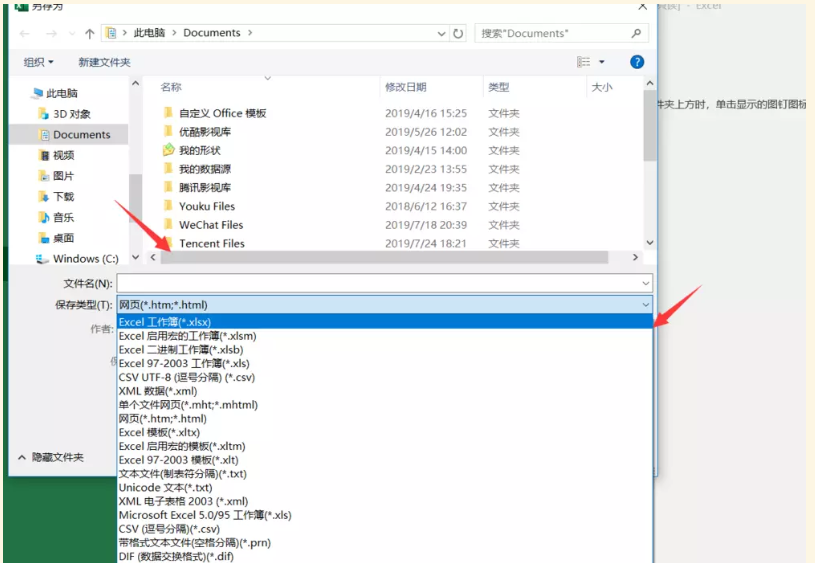Open the view options dropdown arrow
This screenshot has width=815, height=563.
click(602, 62)
